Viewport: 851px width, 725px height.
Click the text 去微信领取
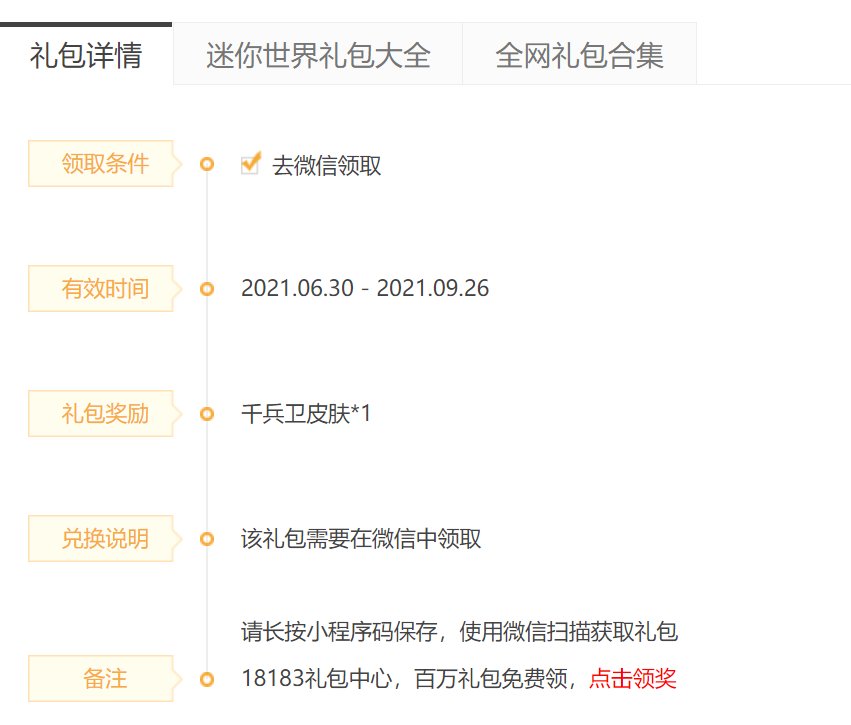point(327,165)
